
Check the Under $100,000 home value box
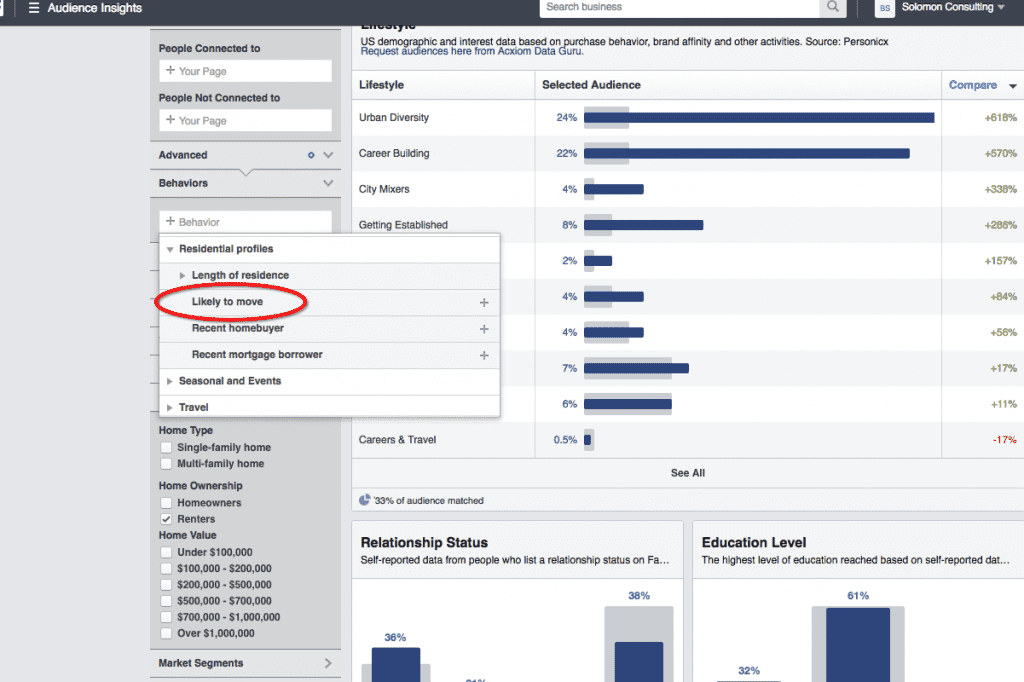point(166,552)
